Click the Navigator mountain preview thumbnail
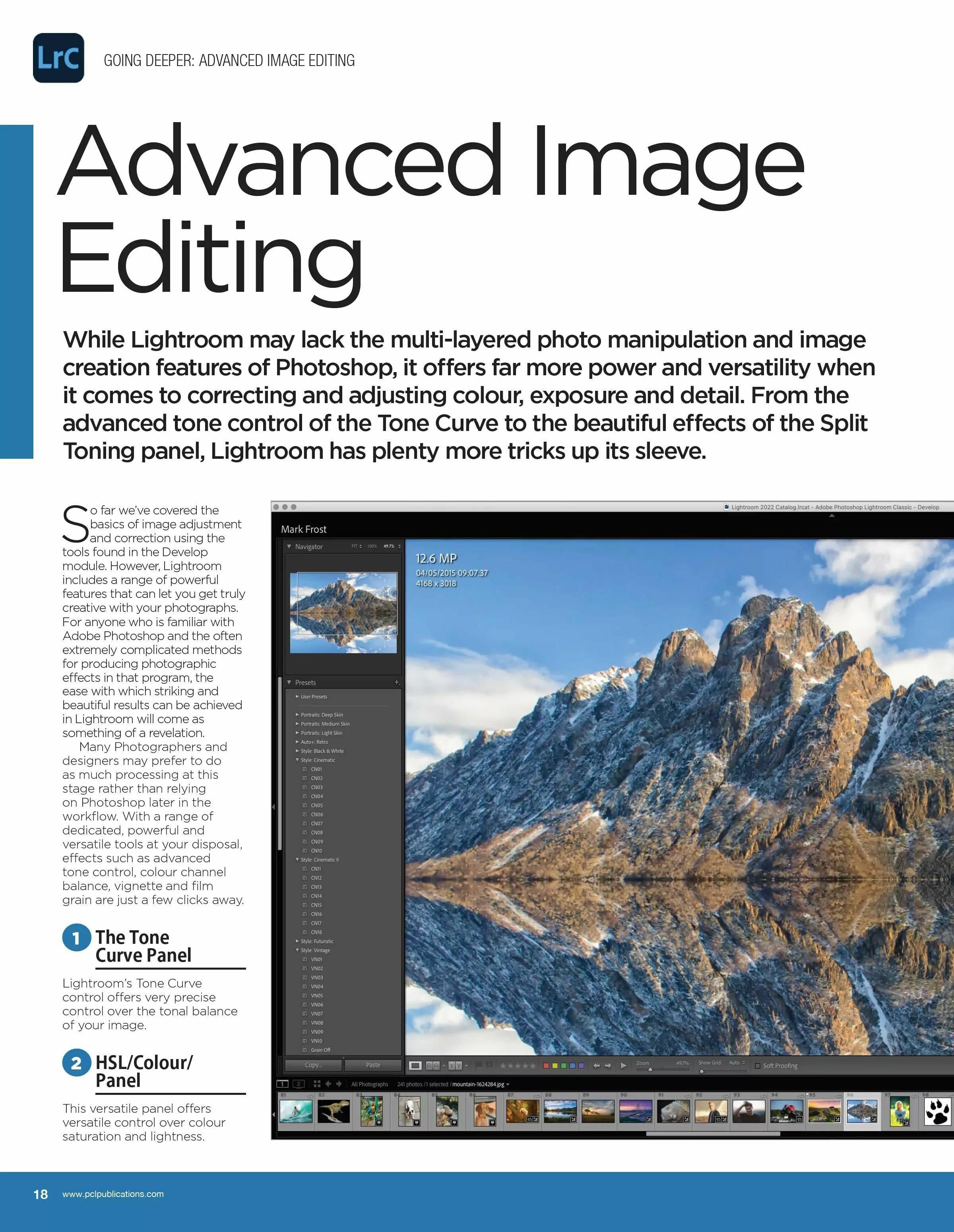 [343, 613]
